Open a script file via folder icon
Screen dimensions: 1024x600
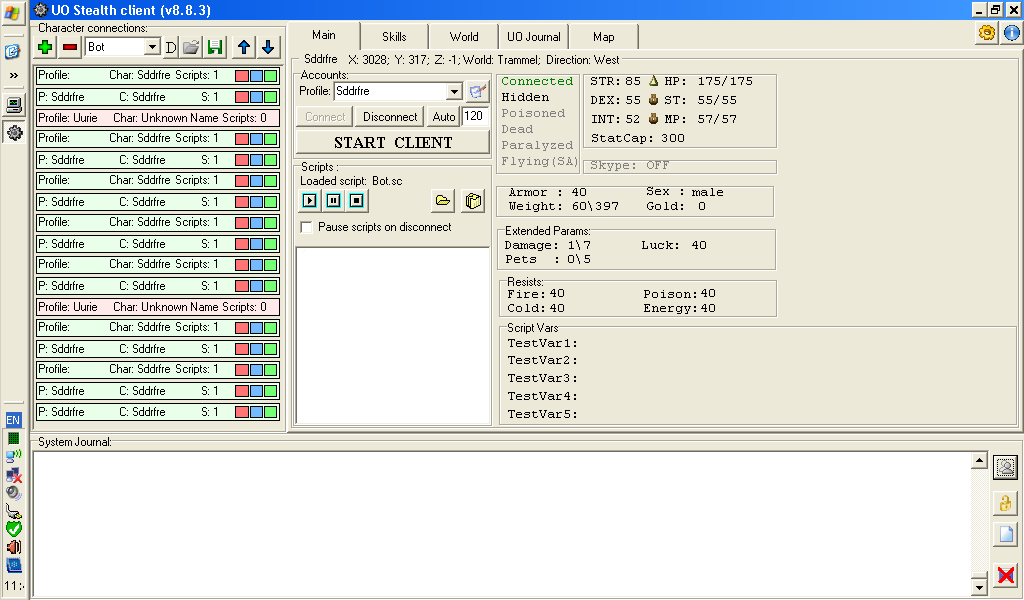click(x=442, y=201)
